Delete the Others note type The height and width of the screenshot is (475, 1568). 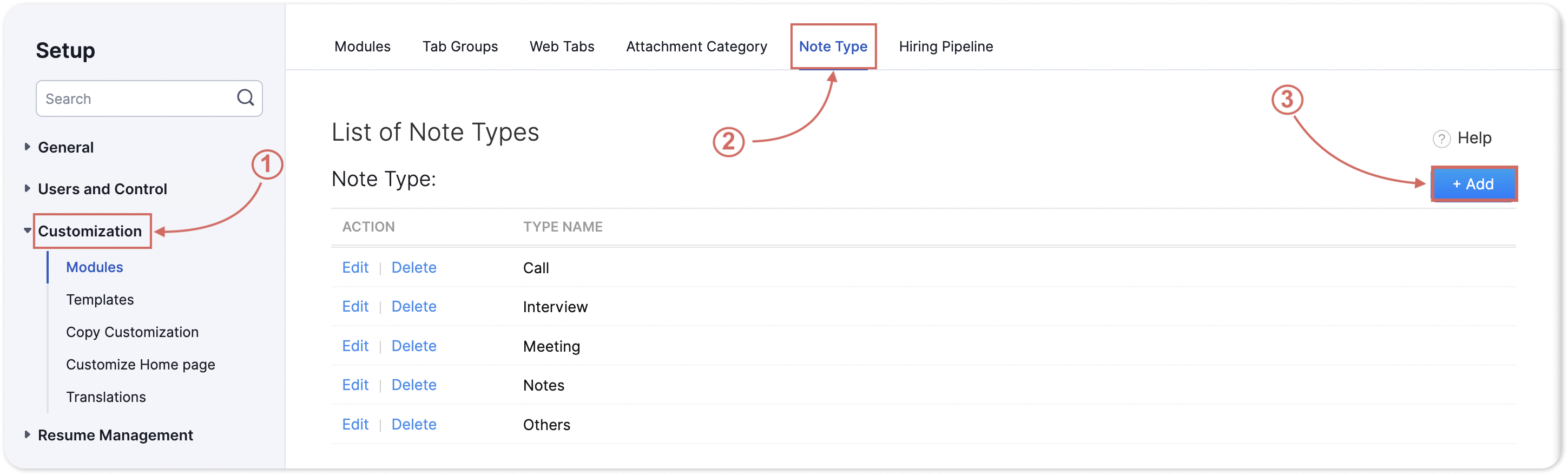coord(413,424)
